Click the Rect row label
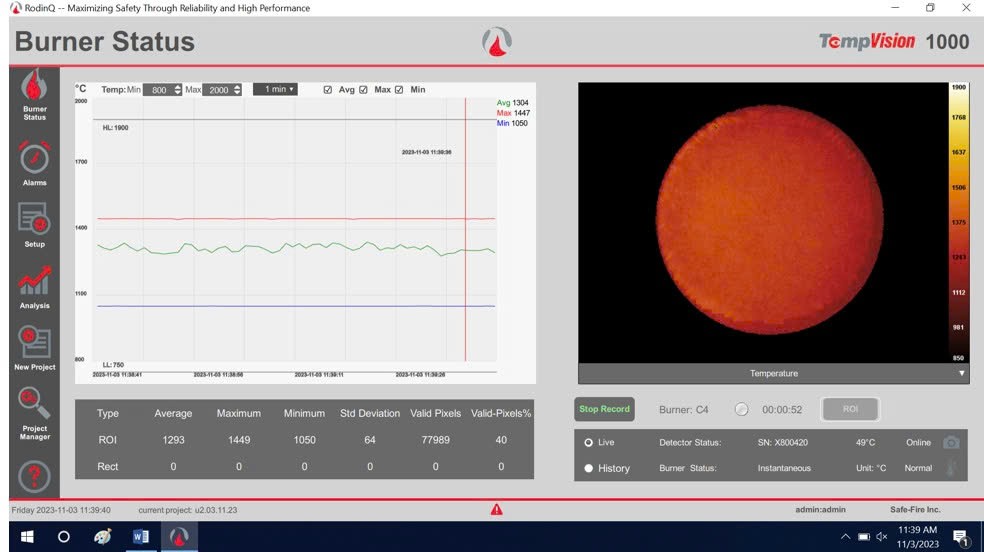The width and height of the screenshot is (984, 552). (x=107, y=466)
